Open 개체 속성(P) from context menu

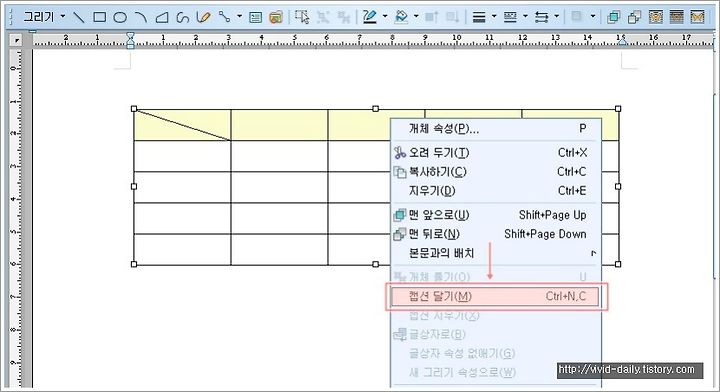point(495,129)
